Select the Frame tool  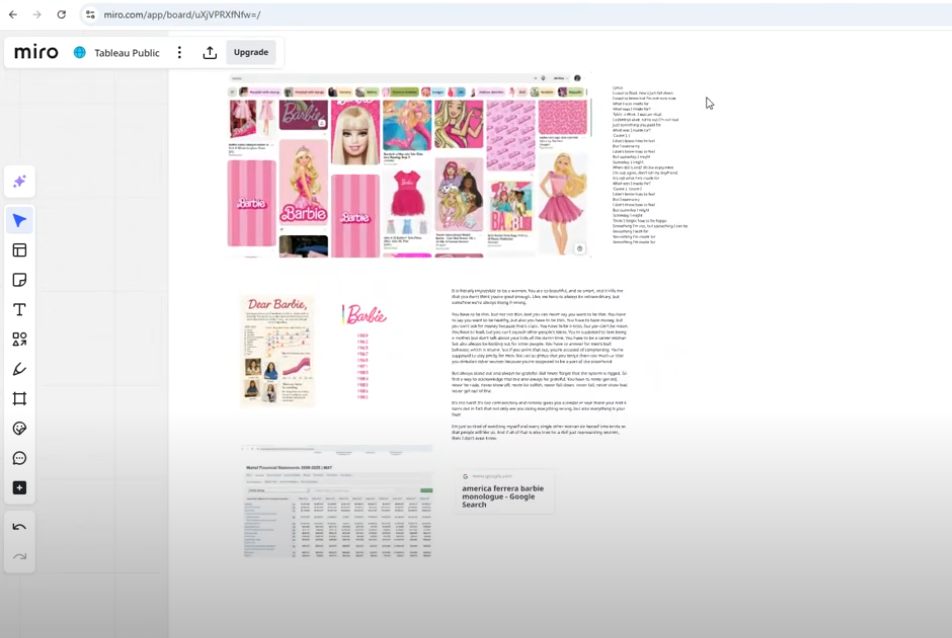(x=19, y=399)
